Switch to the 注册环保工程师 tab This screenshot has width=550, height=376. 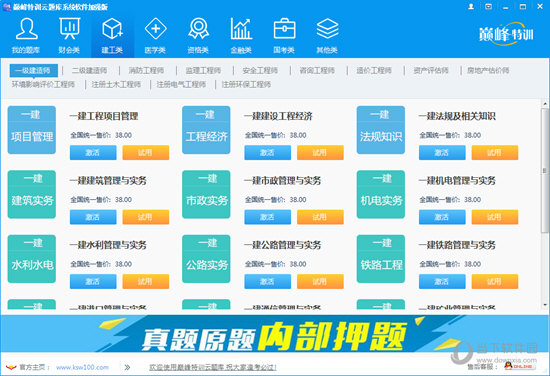(x=246, y=84)
